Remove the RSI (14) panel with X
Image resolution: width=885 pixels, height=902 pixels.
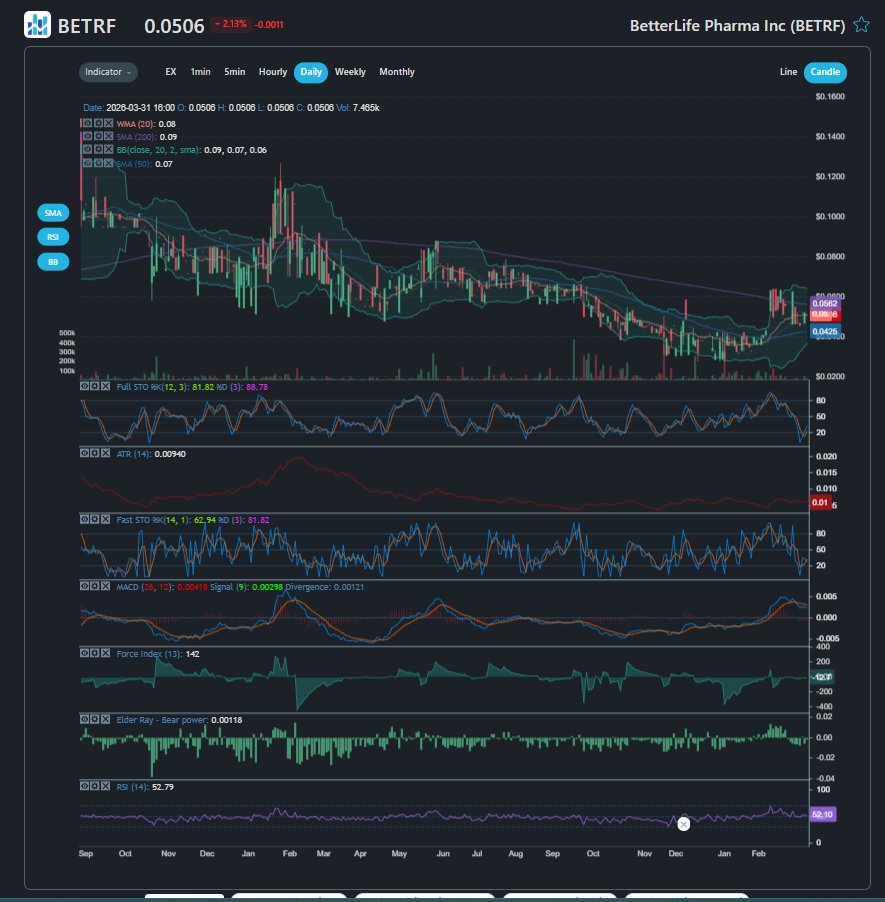point(105,786)
